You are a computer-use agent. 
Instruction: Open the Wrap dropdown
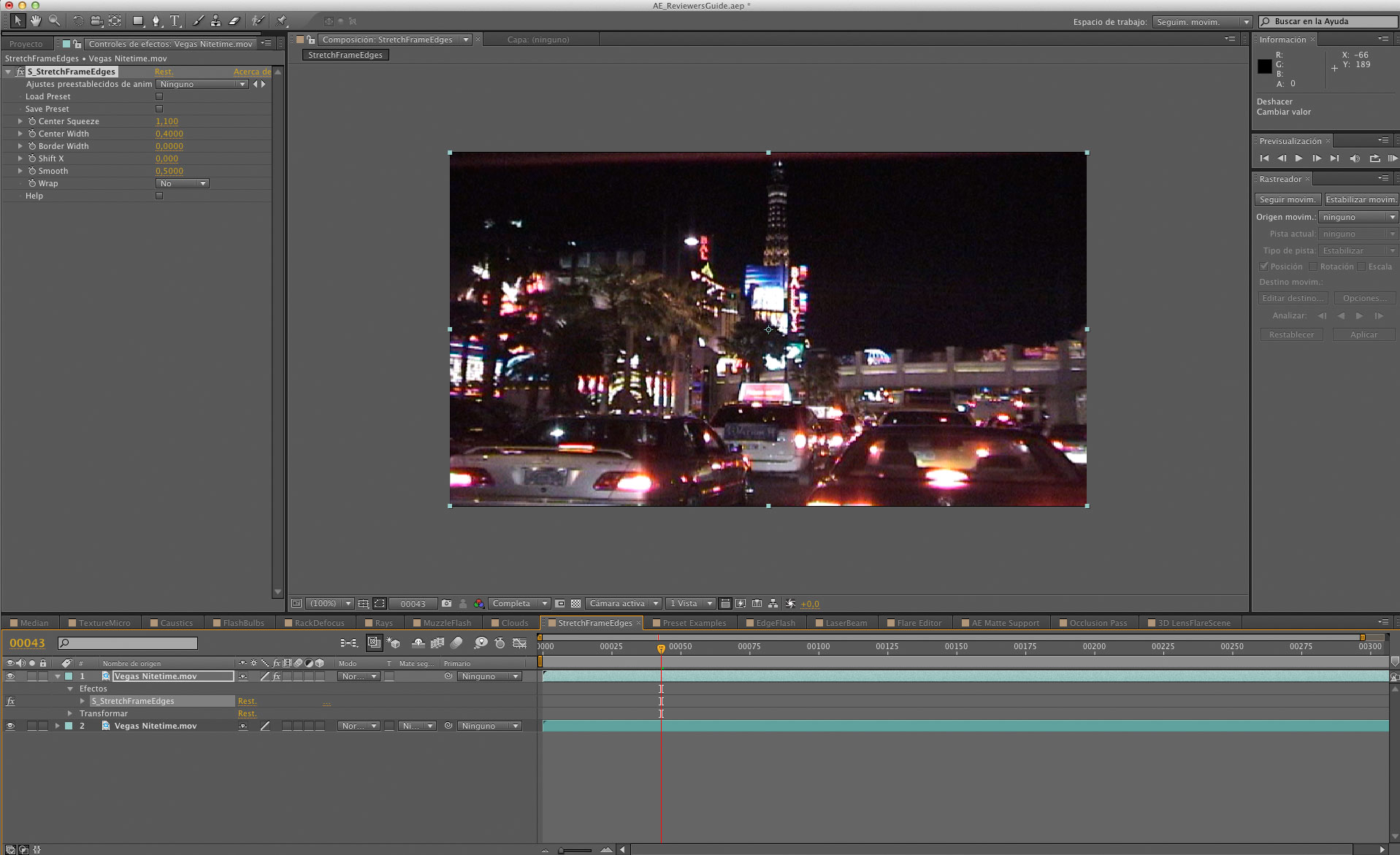click(183, 183)
